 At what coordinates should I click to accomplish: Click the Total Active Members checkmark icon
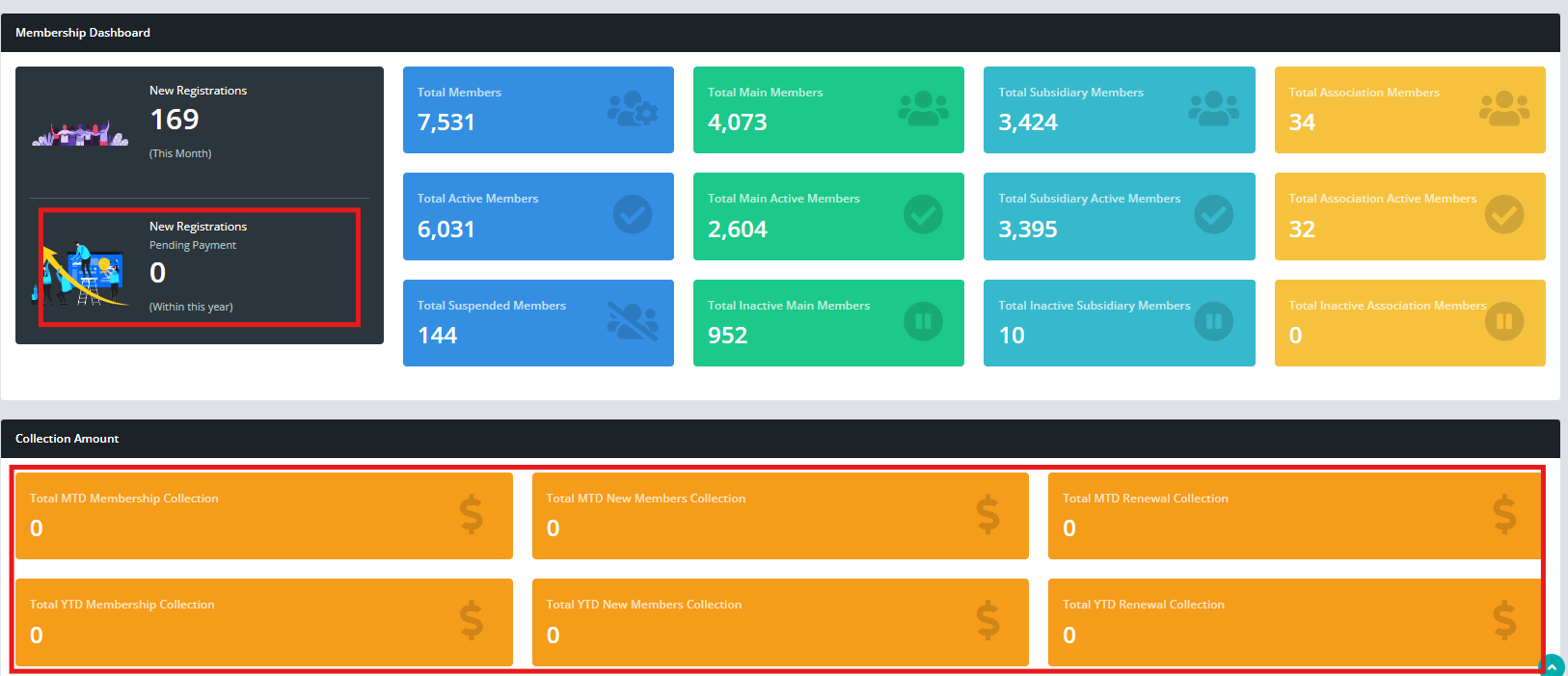pos(633,215)
